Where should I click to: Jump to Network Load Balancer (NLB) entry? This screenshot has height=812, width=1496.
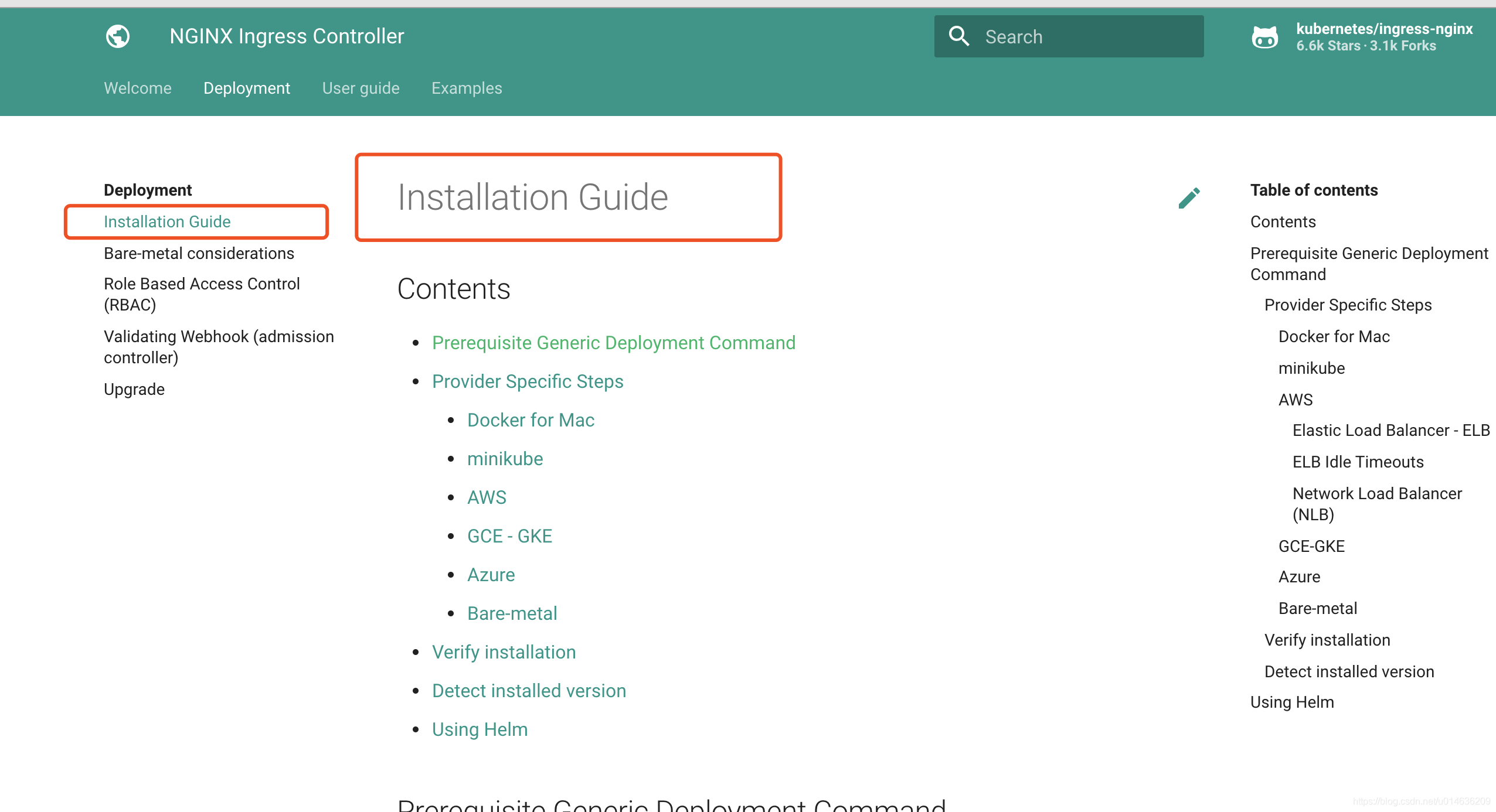coord(1378,504)
